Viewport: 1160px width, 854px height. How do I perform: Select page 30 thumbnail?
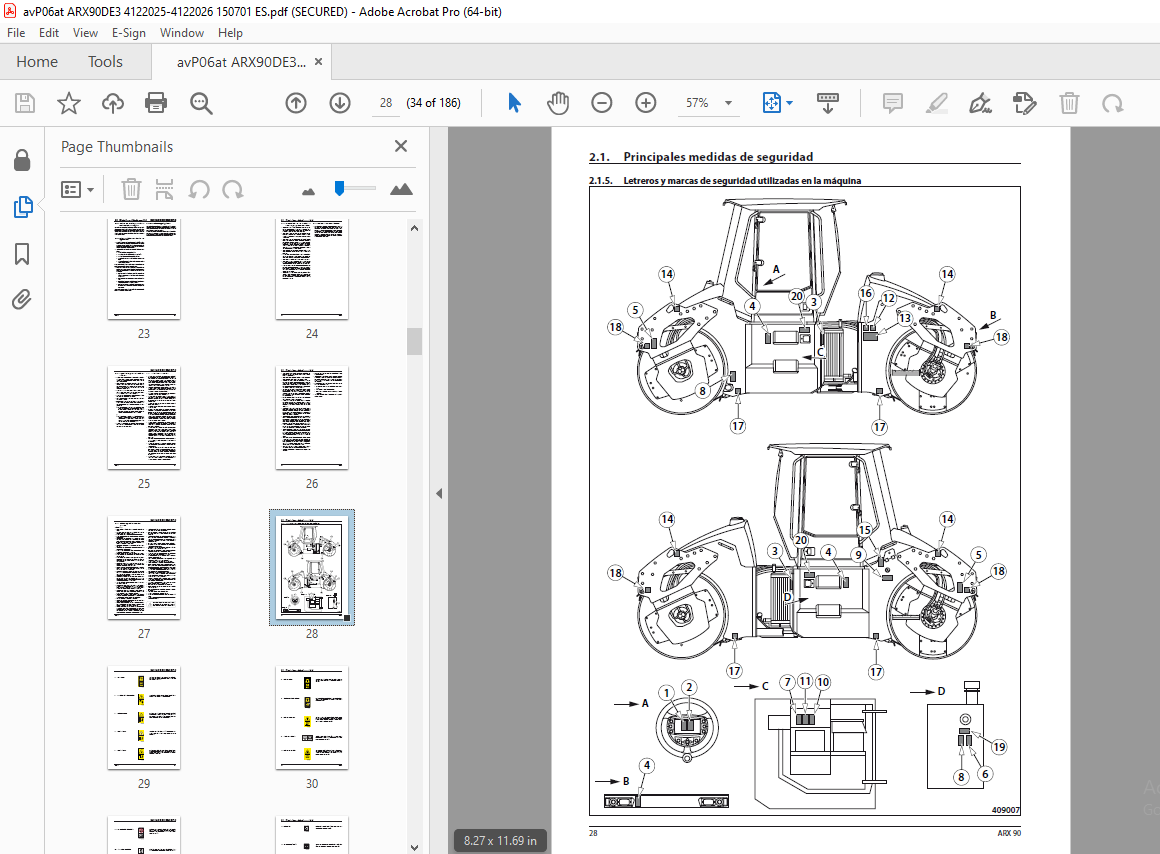311,718
